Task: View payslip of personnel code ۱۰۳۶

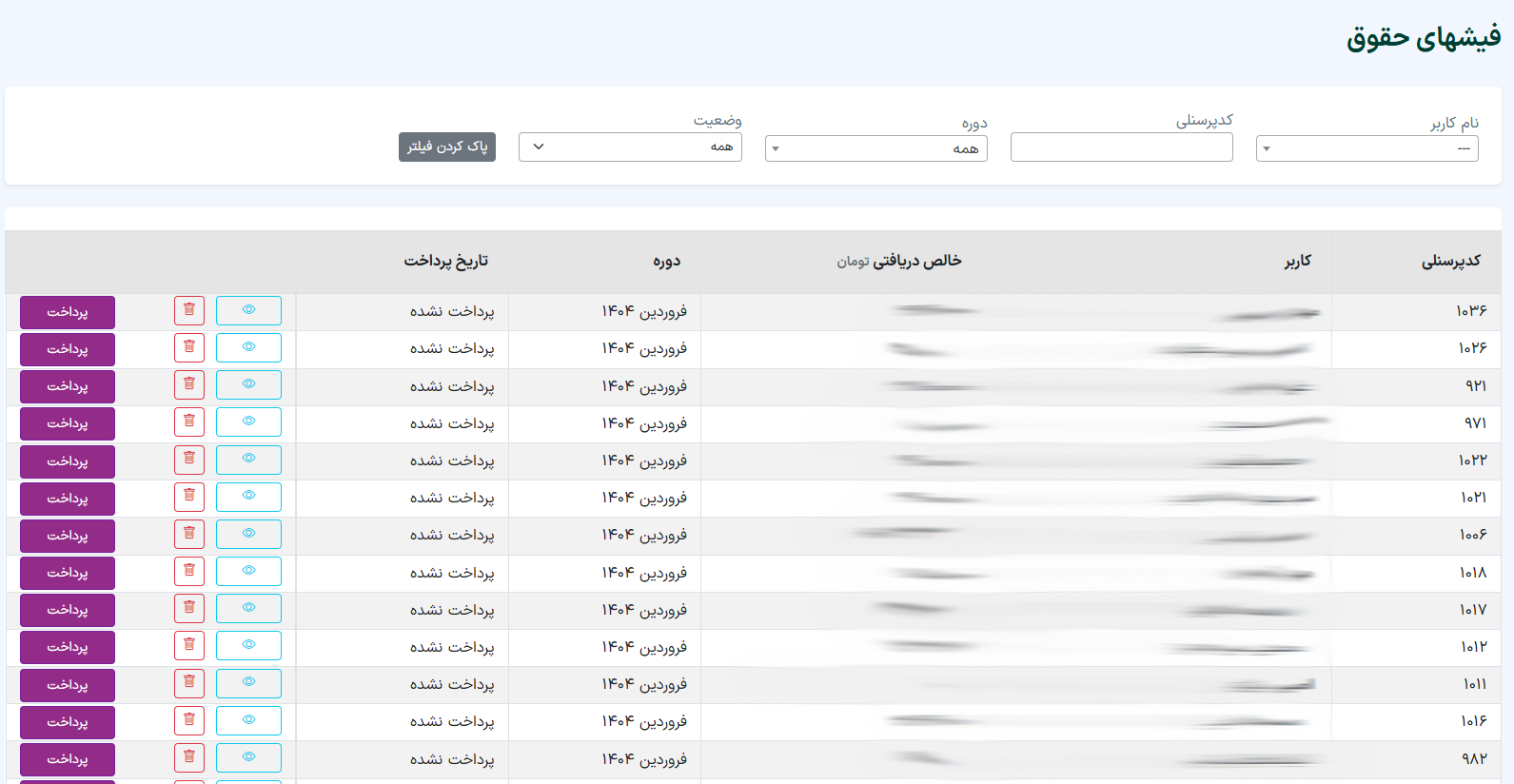Action: point(248,310)
